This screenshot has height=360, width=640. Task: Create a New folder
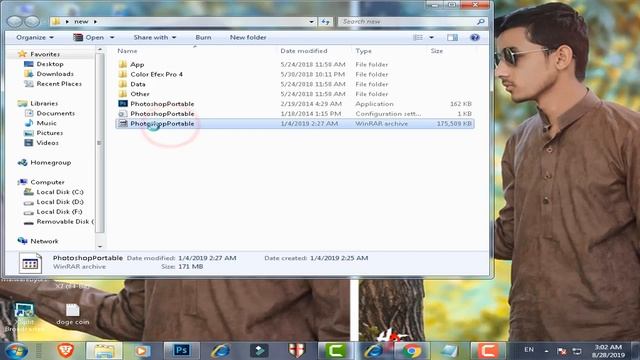pos(248,38)
